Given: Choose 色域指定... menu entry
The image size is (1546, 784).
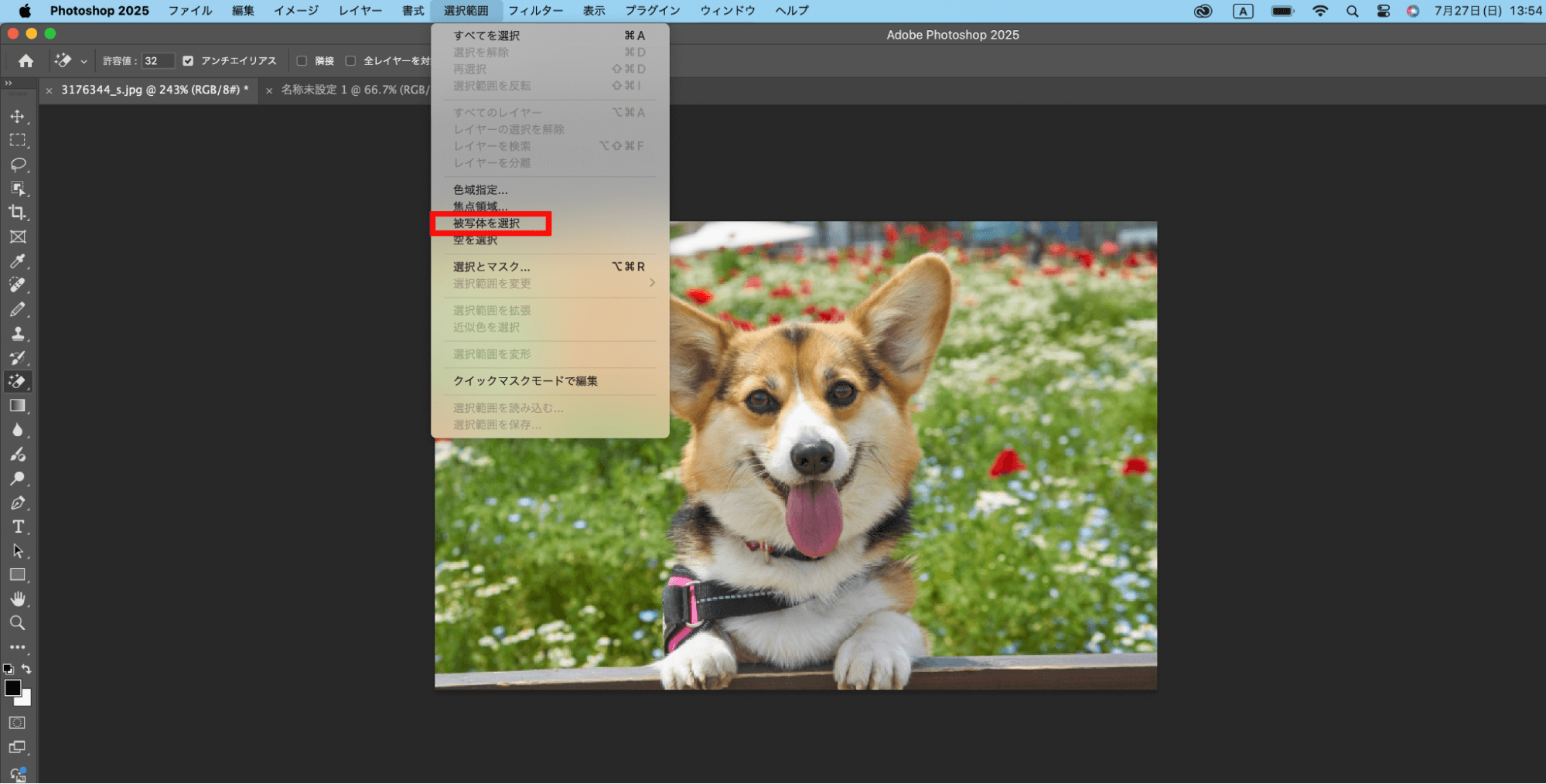Looking at the screenshot, I should point(549,189).
